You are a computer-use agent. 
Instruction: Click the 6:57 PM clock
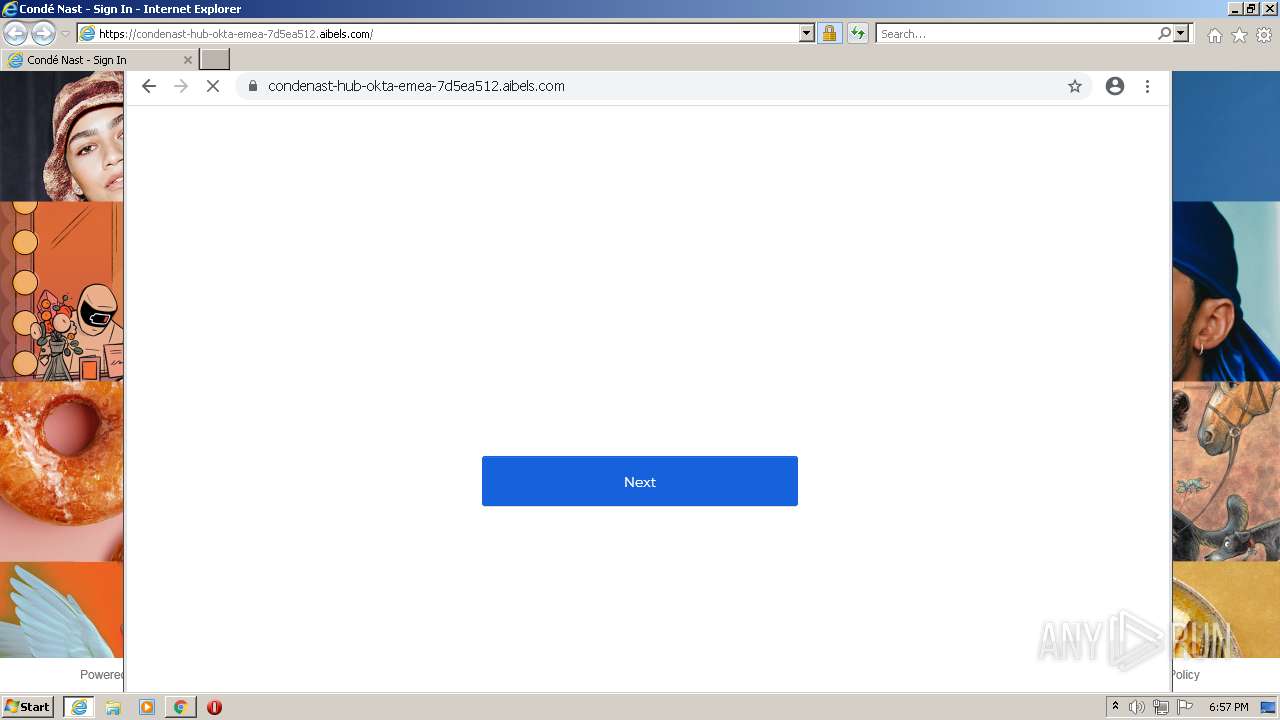(x=1229, y=707)
